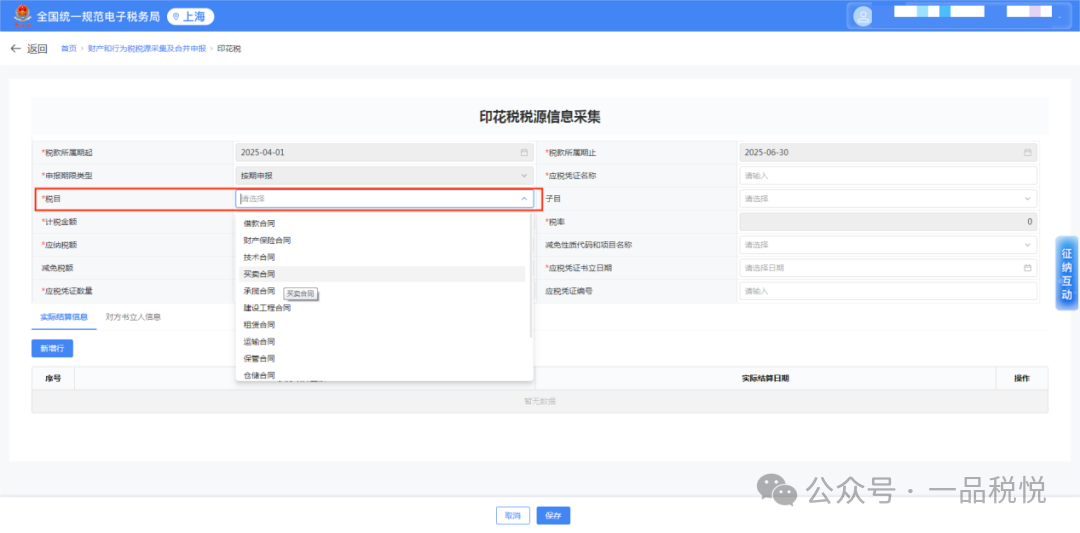Collapse the 税目 dropdown arrow
The image size is (1080, 533).
click(x=524, y=199)
